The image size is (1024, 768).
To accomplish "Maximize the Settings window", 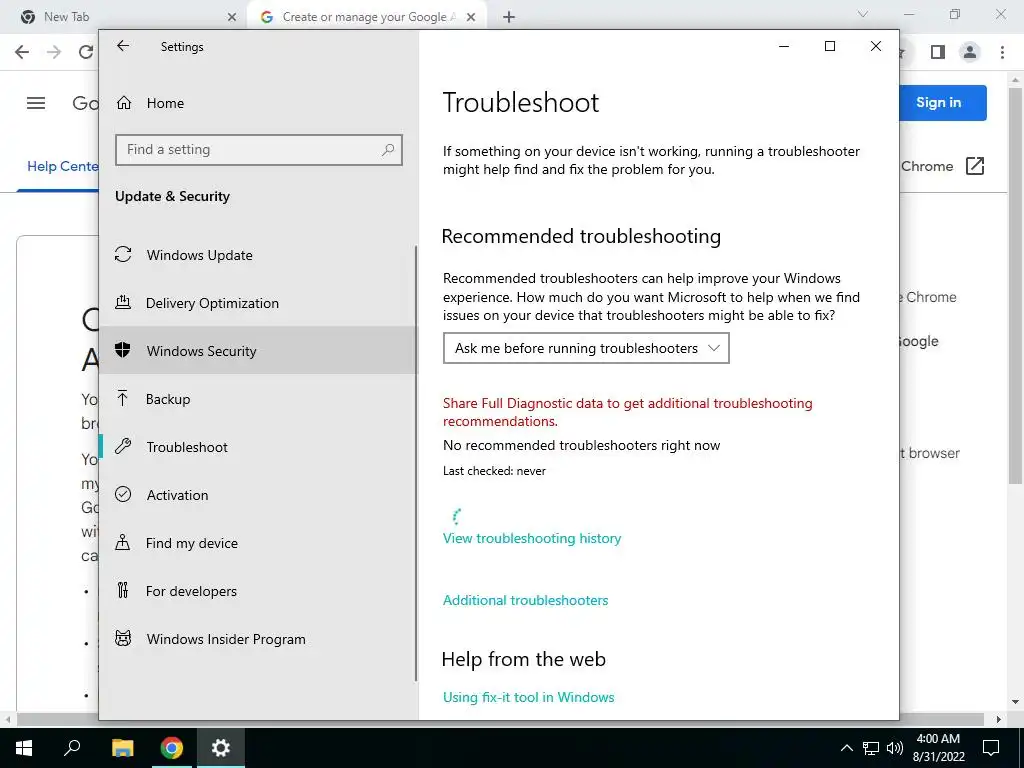I will pyautogui.click(x=830, y=46).
